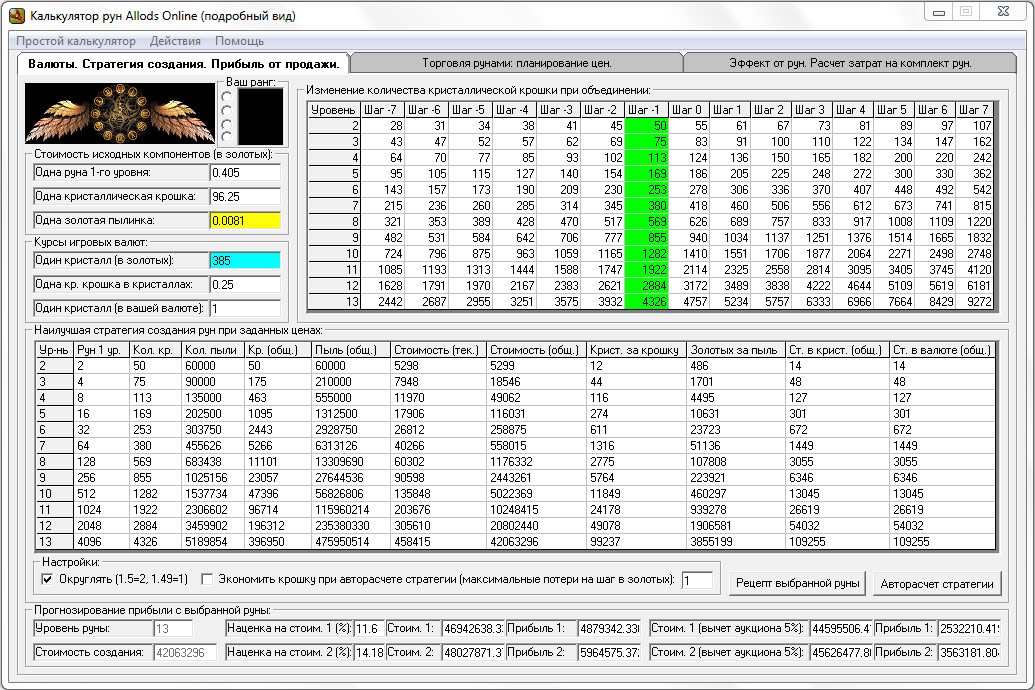Open the 'Простой калькулятор' menu
Image resolution: width=1035 pixels, height=690 pixels.
pyautogui.click(x=76, y=41)
